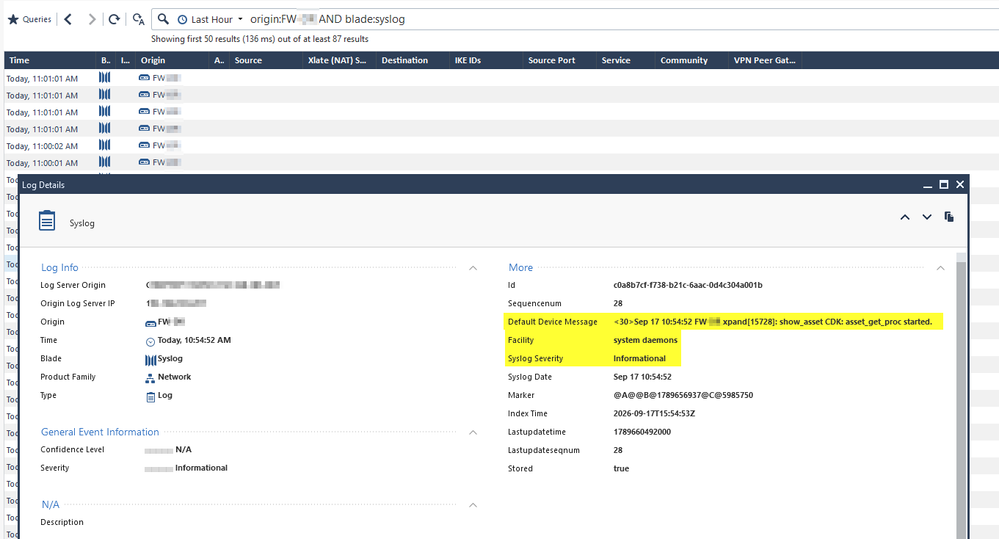Image resolution: width=999 pixels, height=539 pixels.
Task: Close the Log Details window
Action: click(959, 185)
